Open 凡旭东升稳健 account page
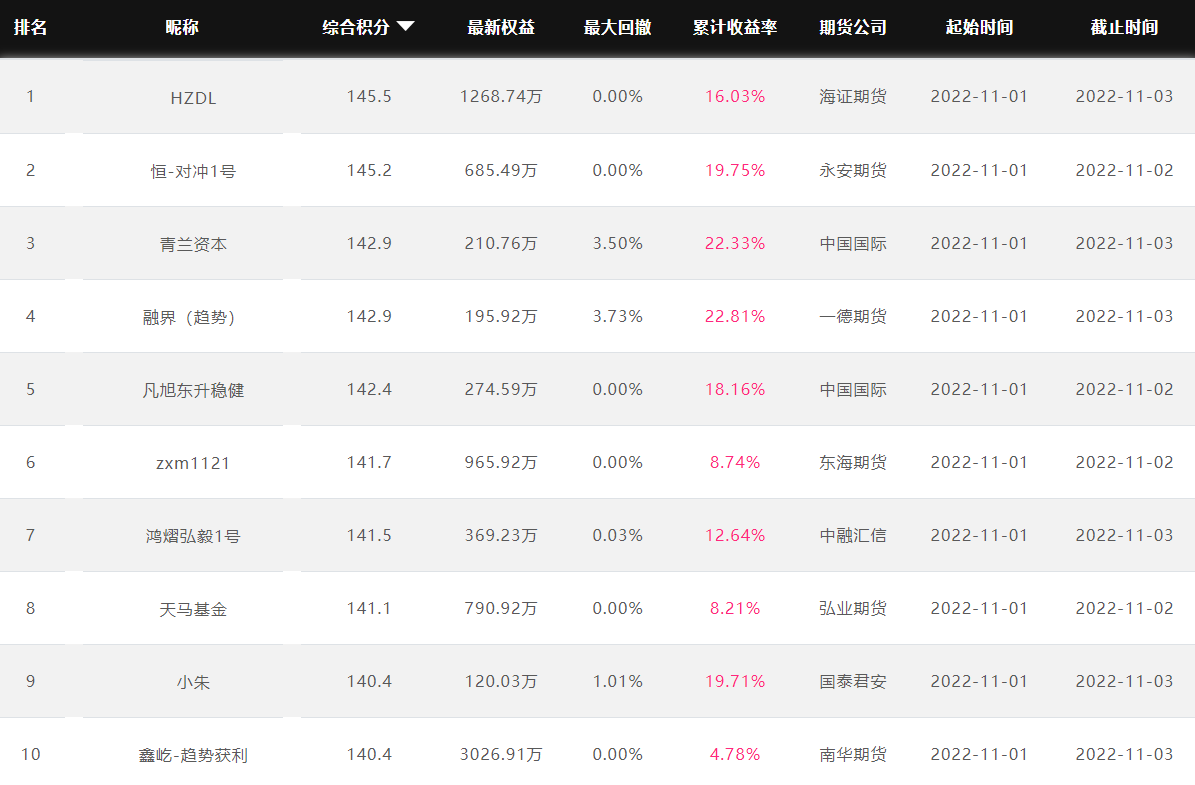The width and height of the screenshot is (1195, 785). coord(193,390)
